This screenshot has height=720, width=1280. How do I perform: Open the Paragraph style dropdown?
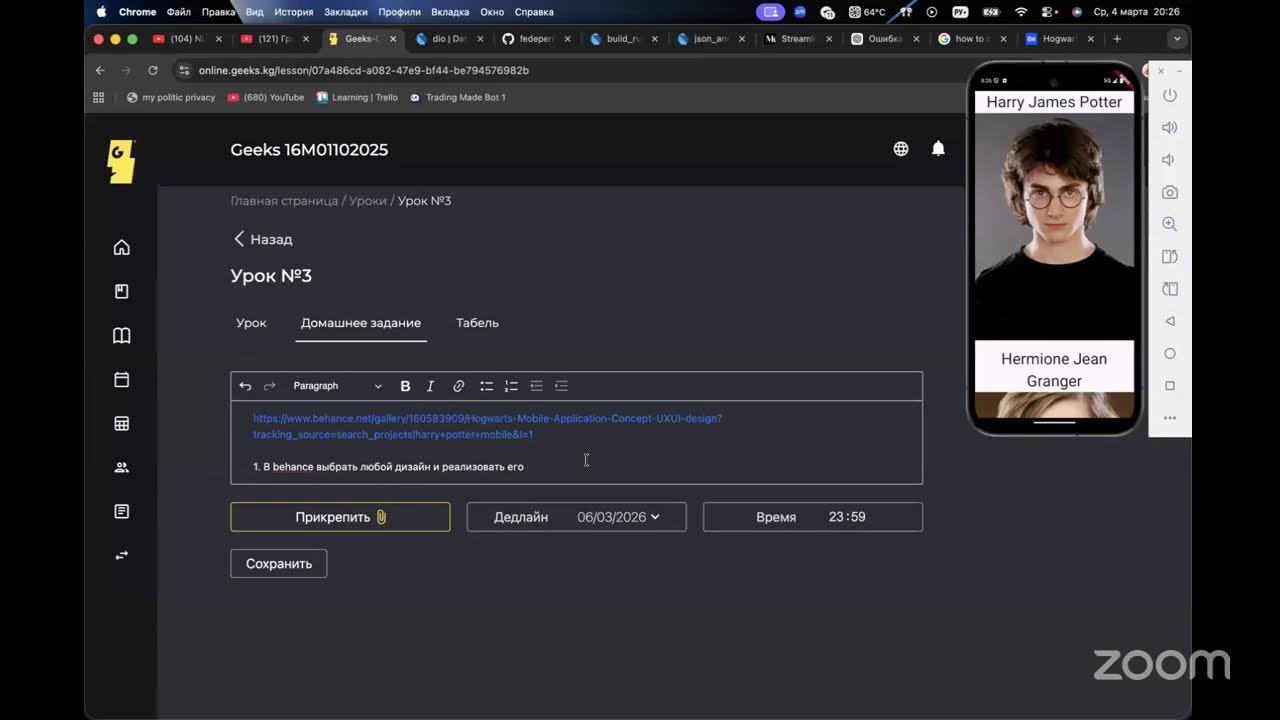click(x=337, y=386)
